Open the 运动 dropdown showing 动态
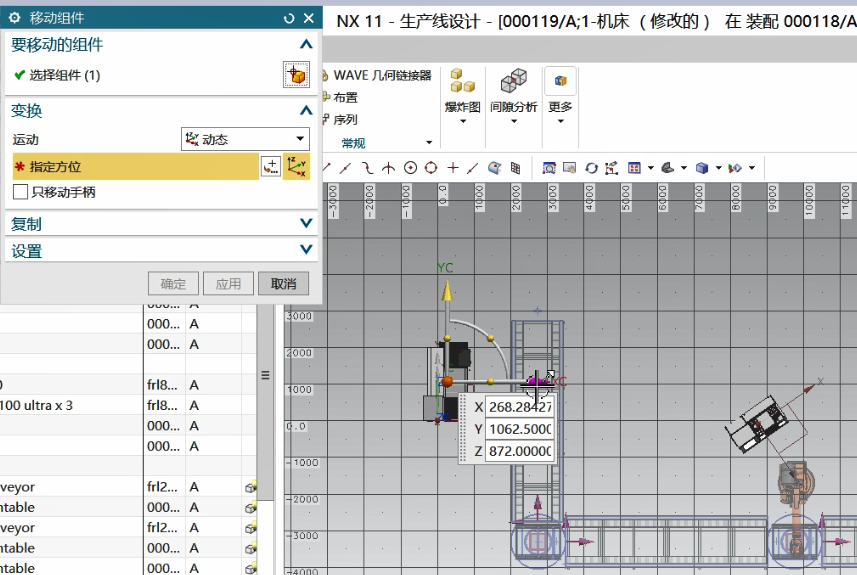Image resolution: width=857 pixels, height=575 pixels. [245, 139]
